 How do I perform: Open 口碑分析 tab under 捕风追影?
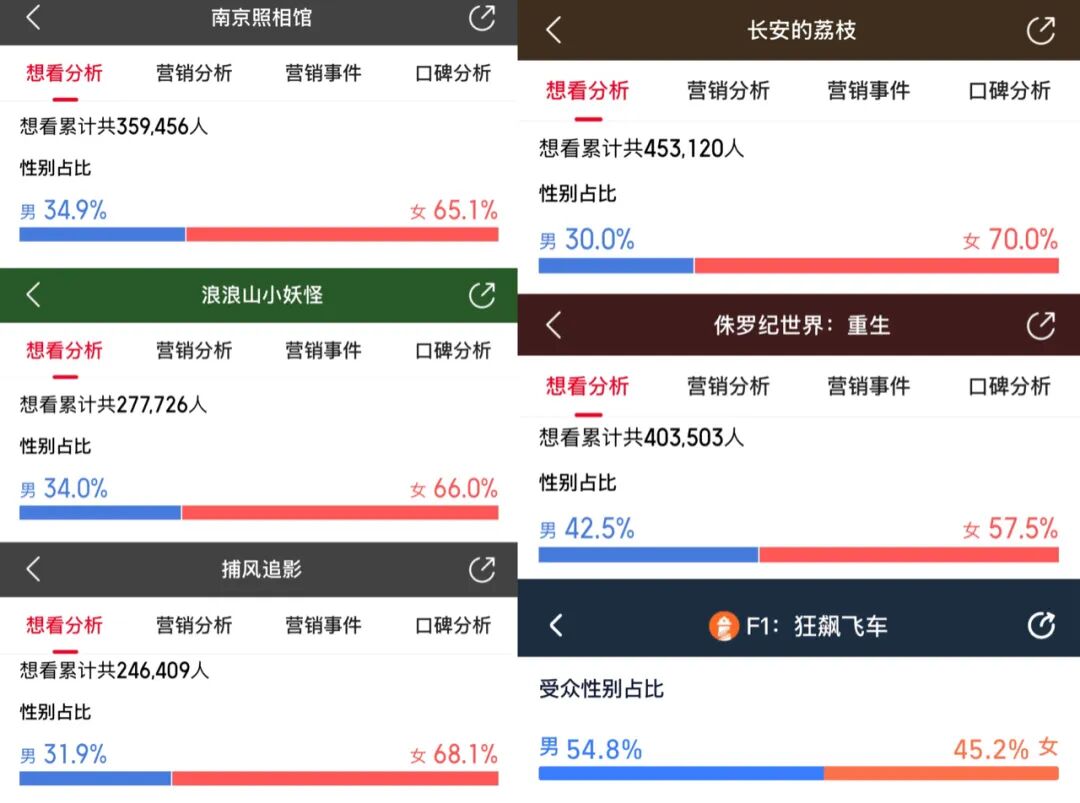click(x=453, y=625)
